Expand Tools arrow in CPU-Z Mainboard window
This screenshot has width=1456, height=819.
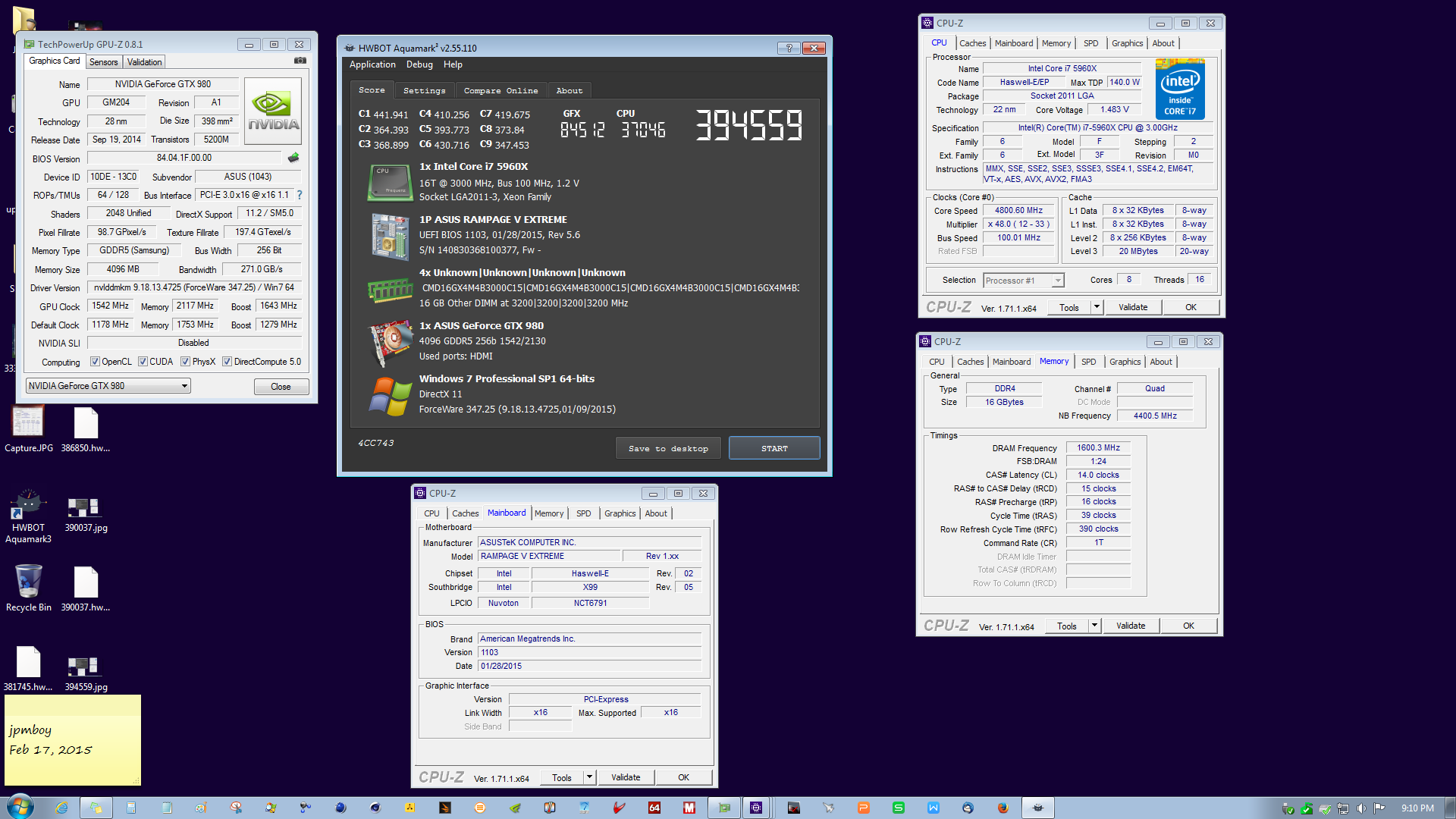click(x=588, y=777)
